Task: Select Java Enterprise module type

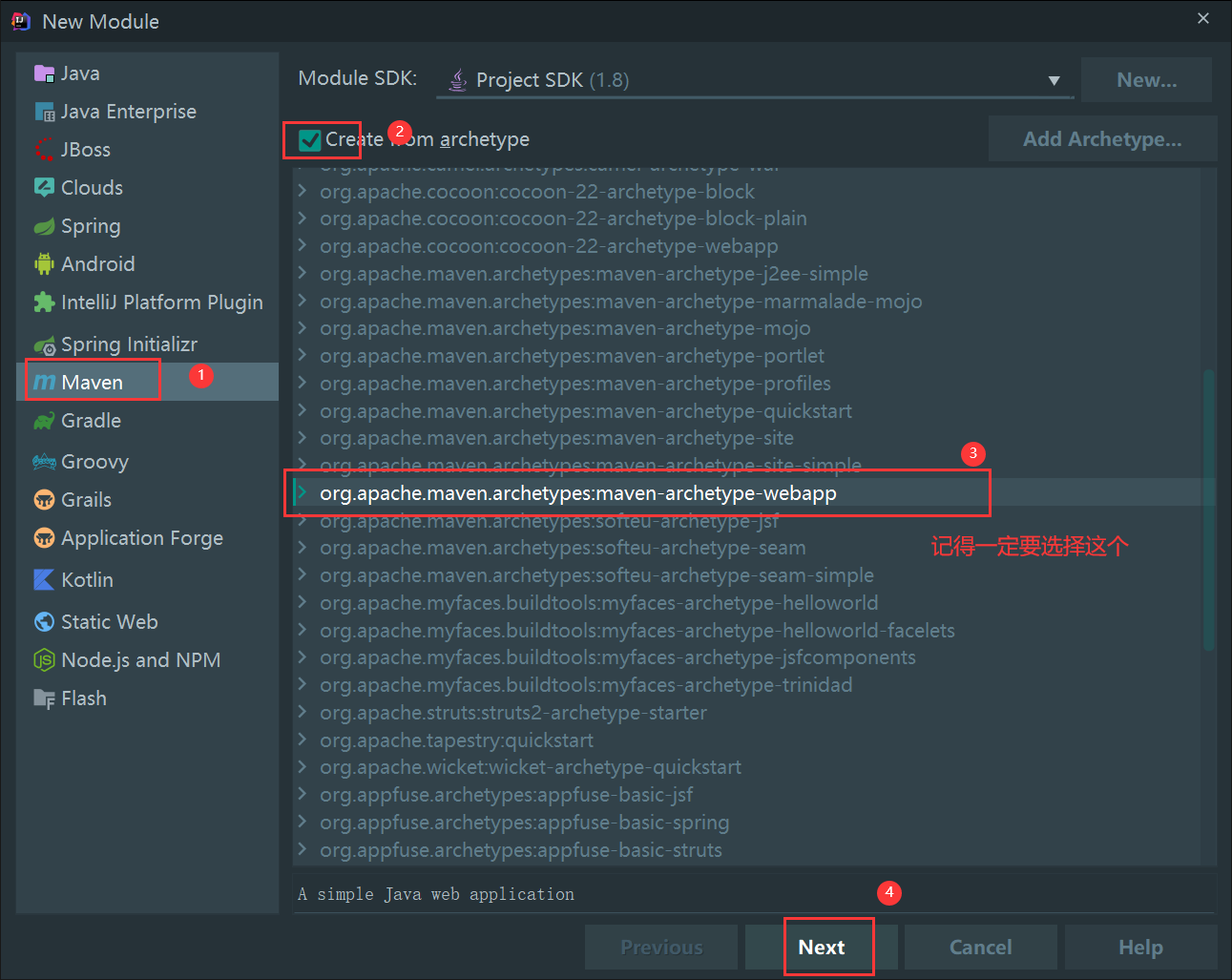Action: pyautogui.click(x=128, y=112)
